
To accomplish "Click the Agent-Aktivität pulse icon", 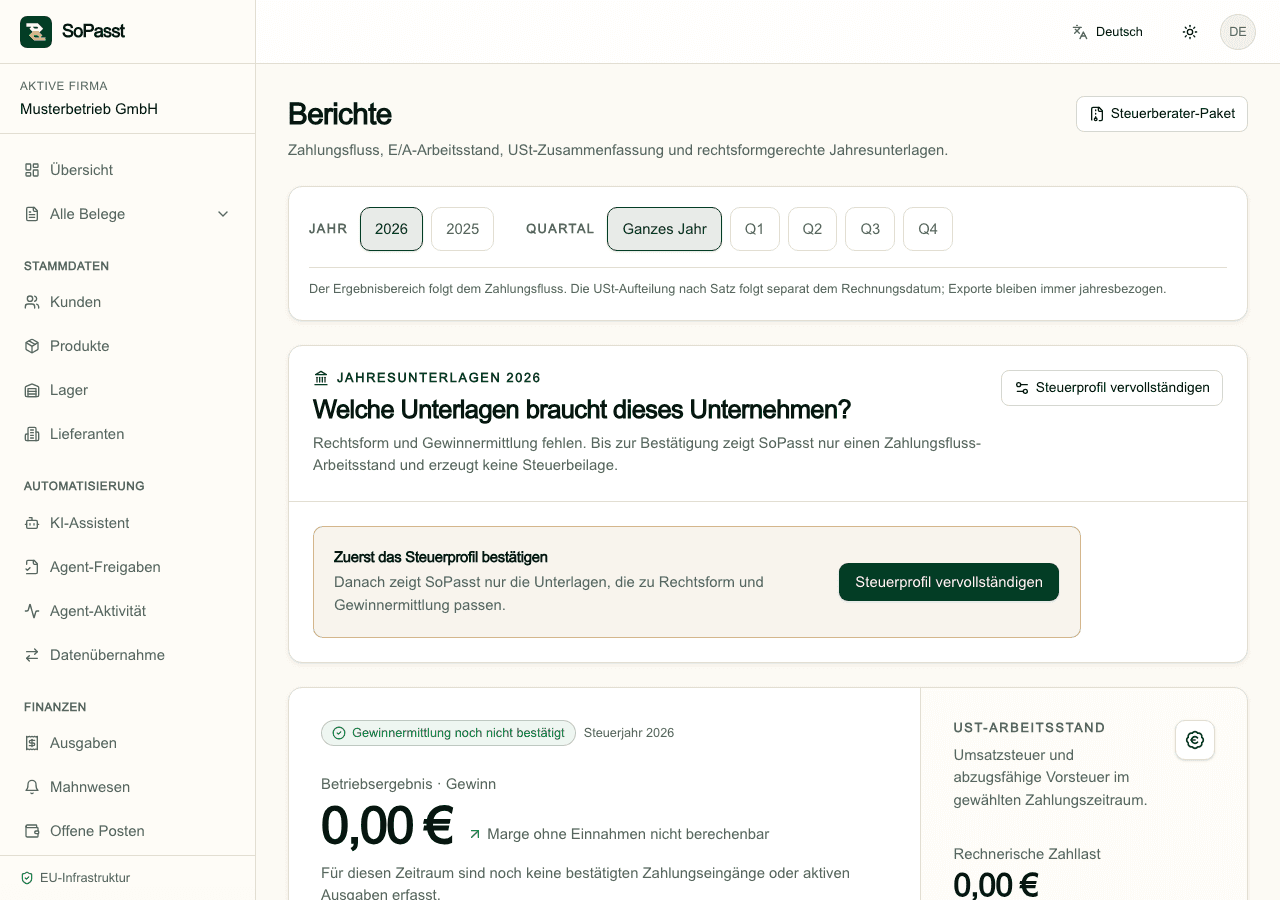I will click(32, 611).
